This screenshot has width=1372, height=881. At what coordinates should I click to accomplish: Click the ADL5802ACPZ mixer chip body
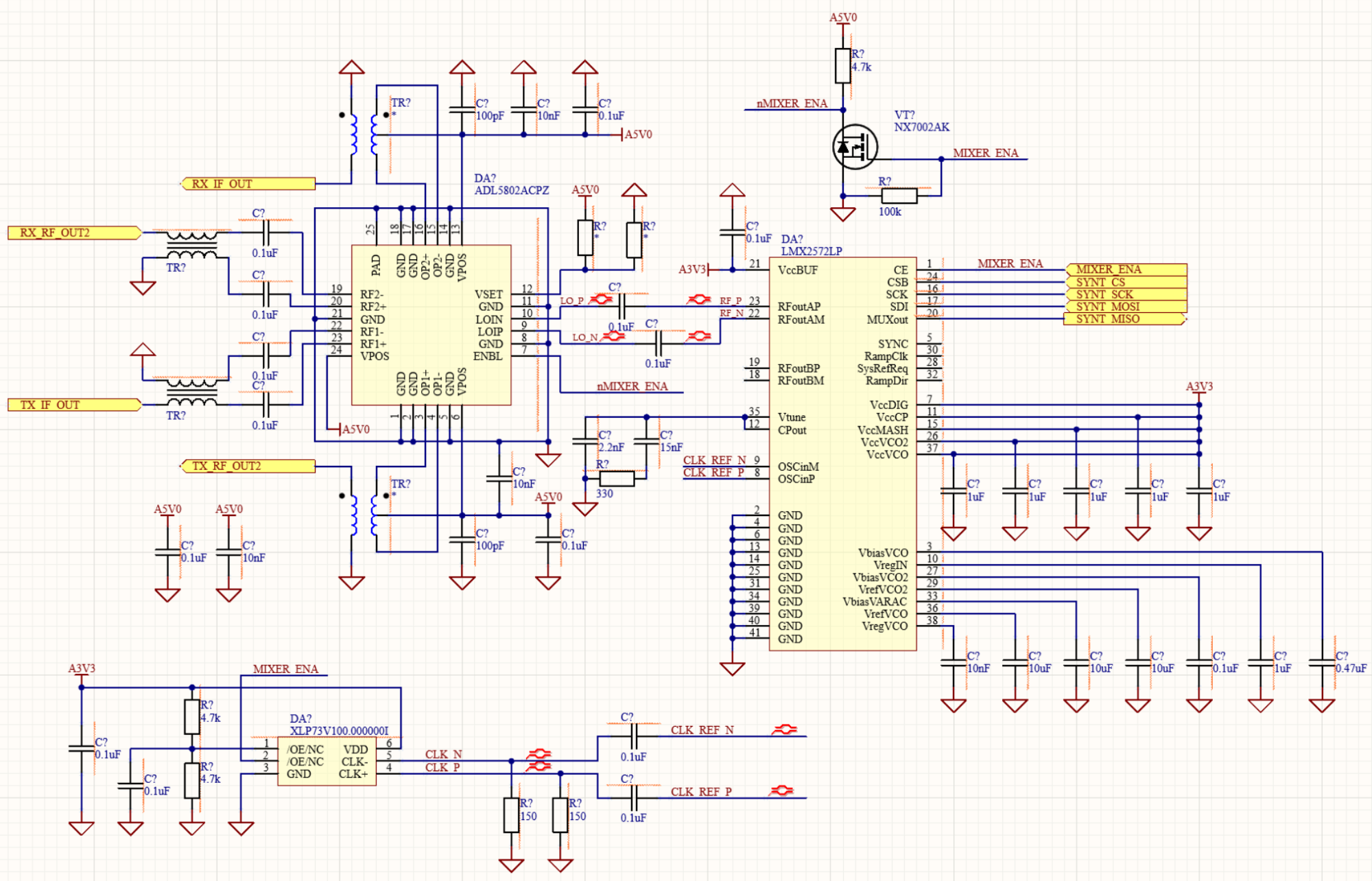tap(430, 325)
